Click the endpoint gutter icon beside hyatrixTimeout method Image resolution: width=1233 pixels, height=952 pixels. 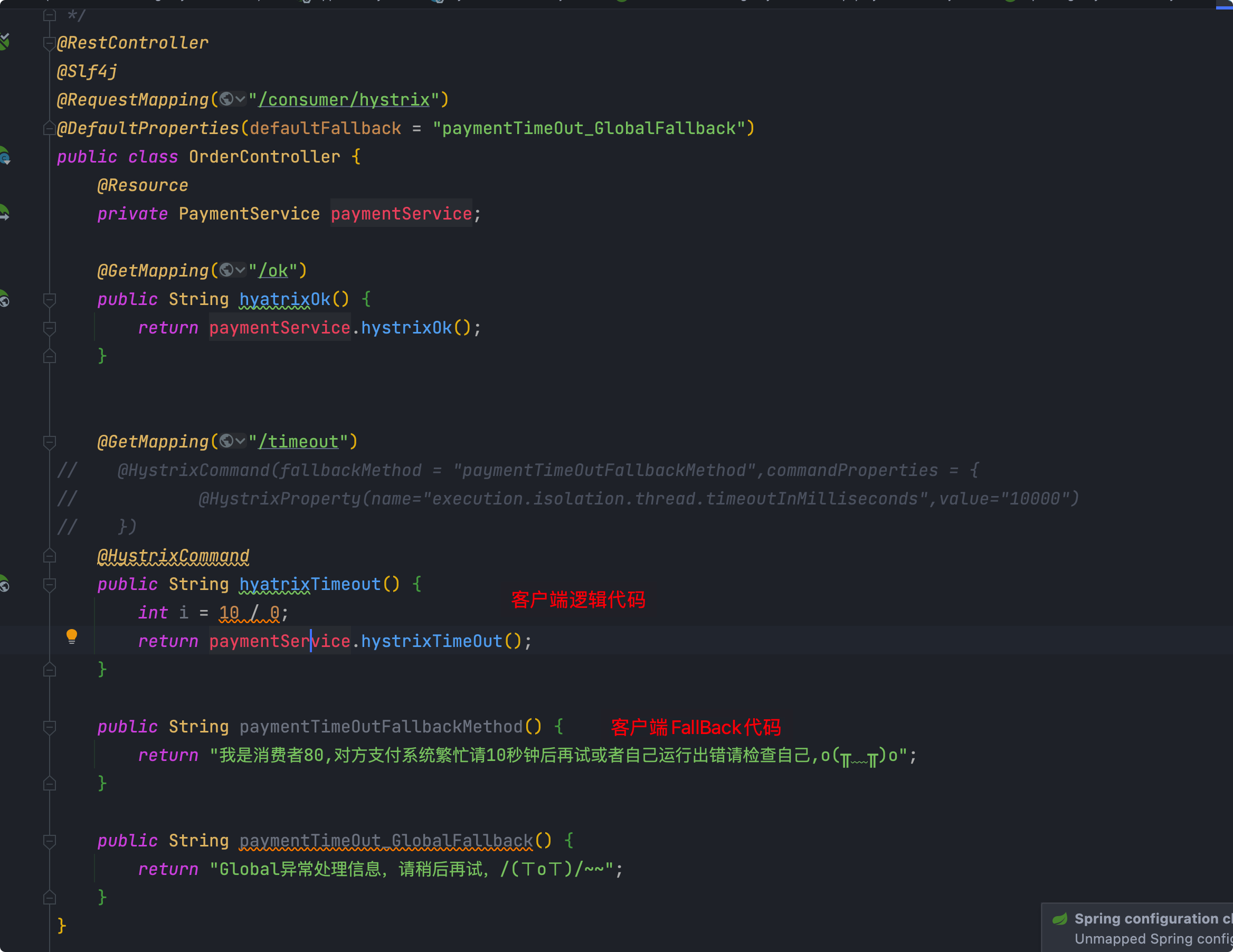(x=4, y=584)
